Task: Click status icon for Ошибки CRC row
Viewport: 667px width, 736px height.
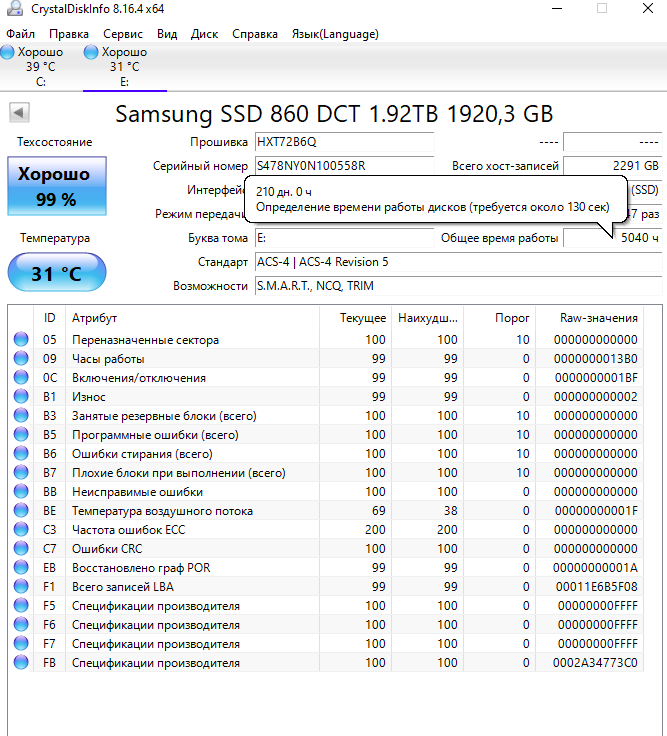Action: point(21,548)
